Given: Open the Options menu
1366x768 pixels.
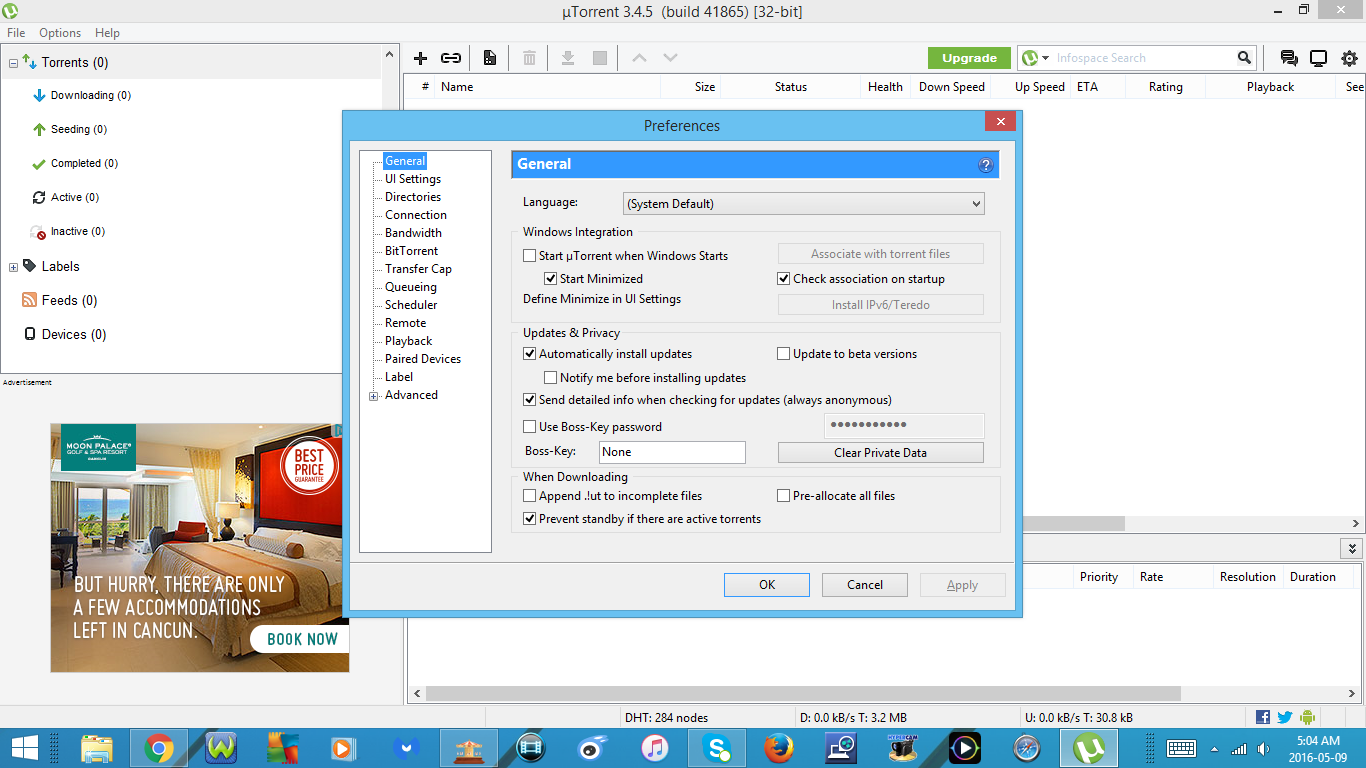Looking at the screenshot, I should (60, 33).
